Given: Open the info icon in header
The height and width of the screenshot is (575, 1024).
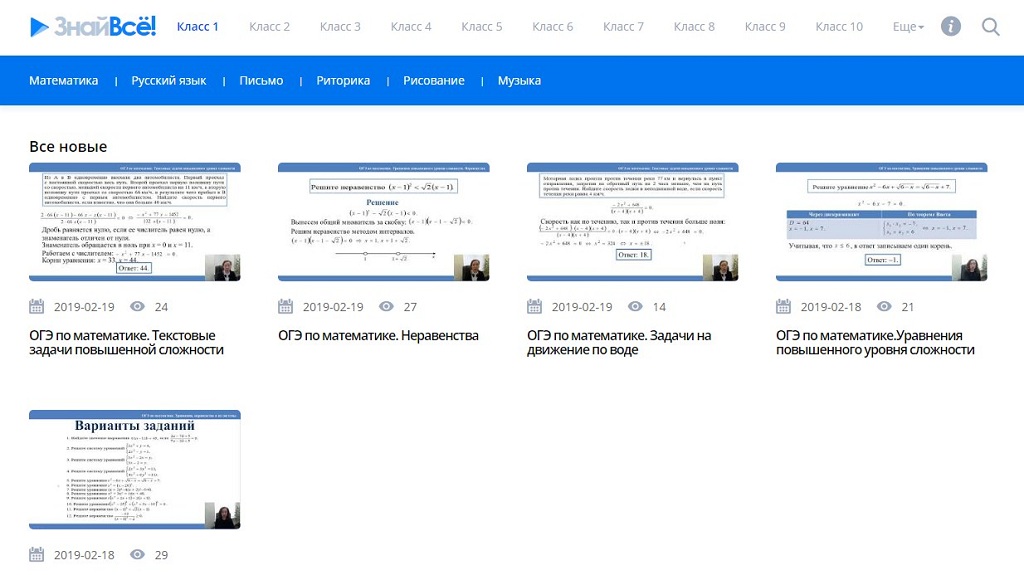Looking at the screenshot, I should tap(951, 27).
